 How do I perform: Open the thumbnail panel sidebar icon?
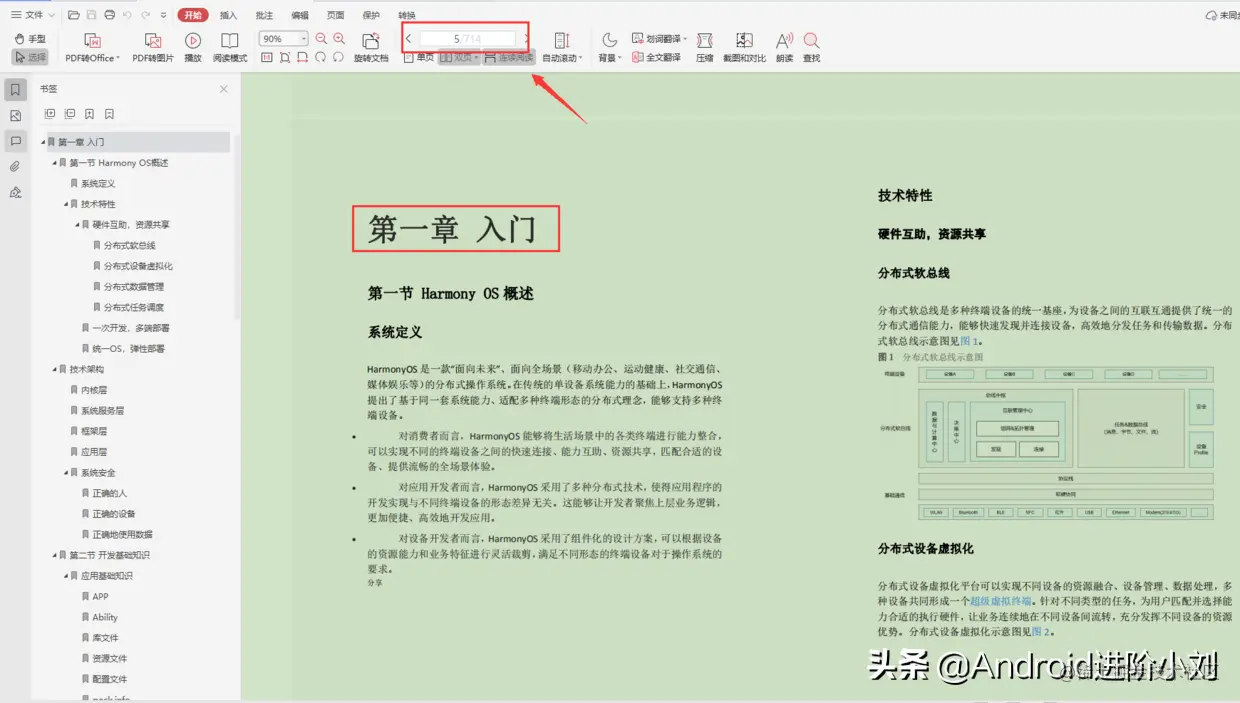pyautogui.click(x=15, y=116)
